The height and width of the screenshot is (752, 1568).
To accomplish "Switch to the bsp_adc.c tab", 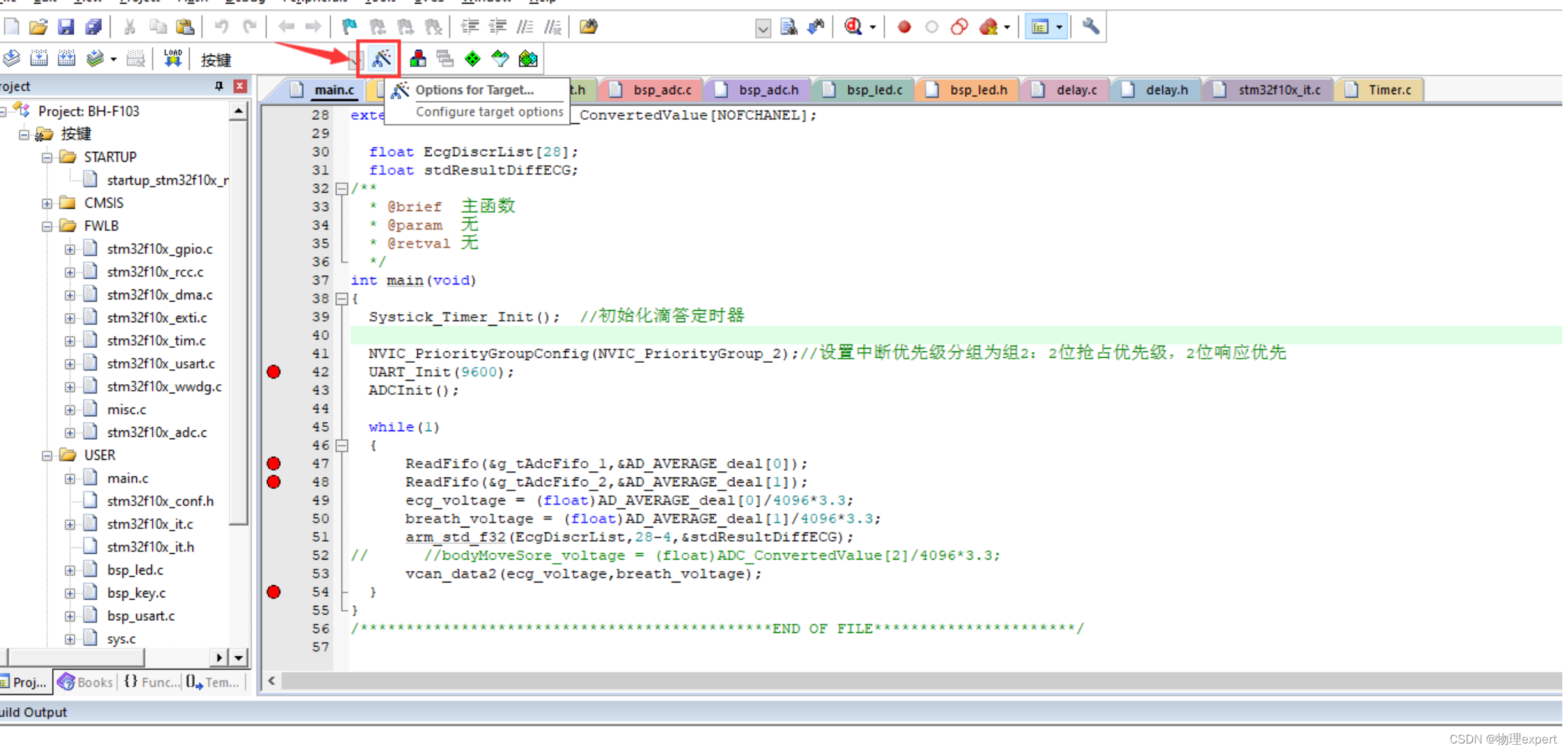I will [652, 90].
